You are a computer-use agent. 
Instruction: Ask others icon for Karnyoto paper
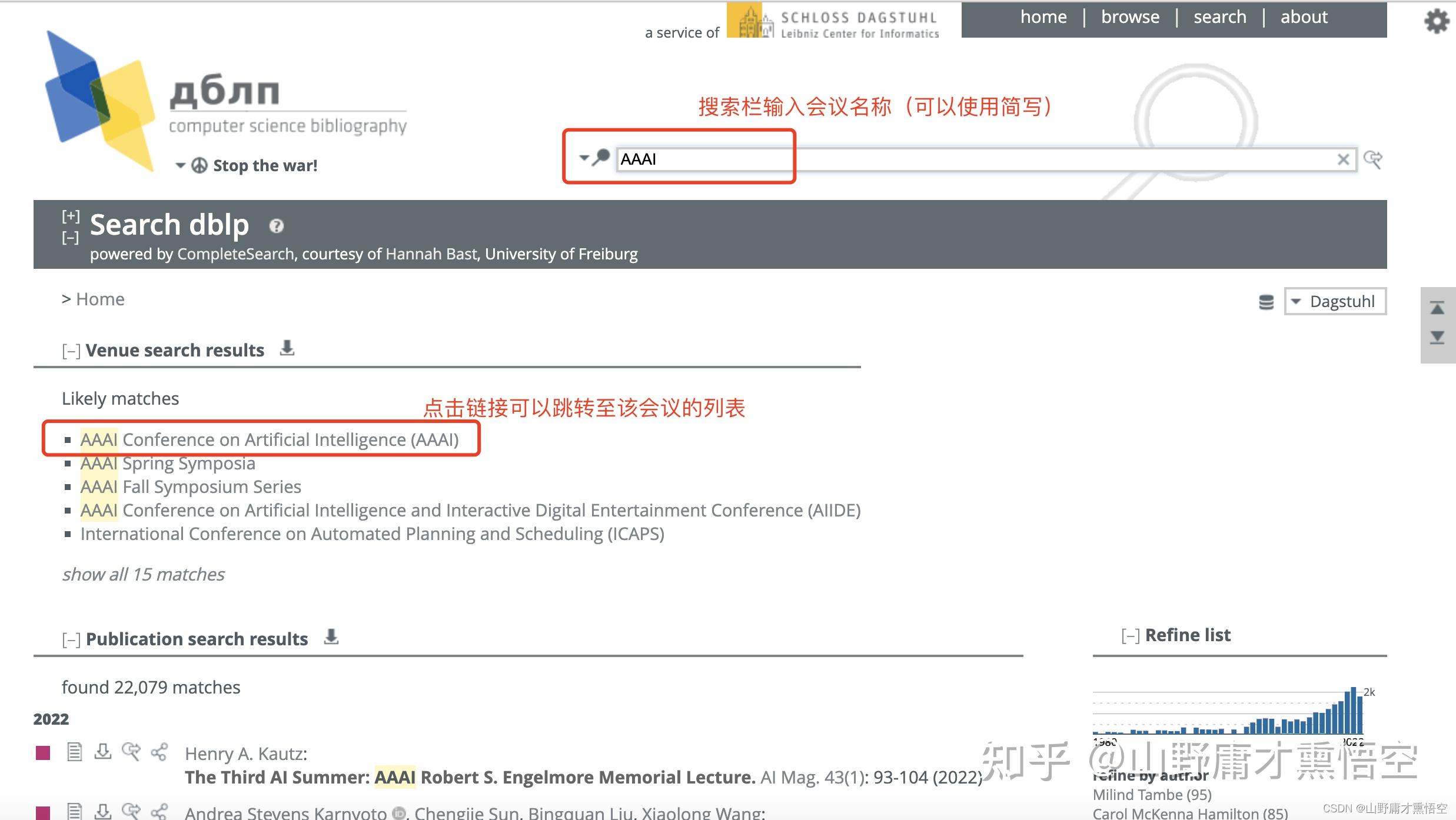[x=131, y=811]
